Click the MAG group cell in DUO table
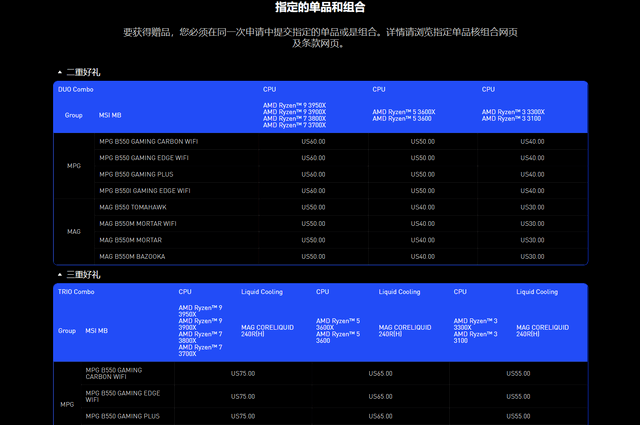Screen dimensions: 640x425 point(74,231)
